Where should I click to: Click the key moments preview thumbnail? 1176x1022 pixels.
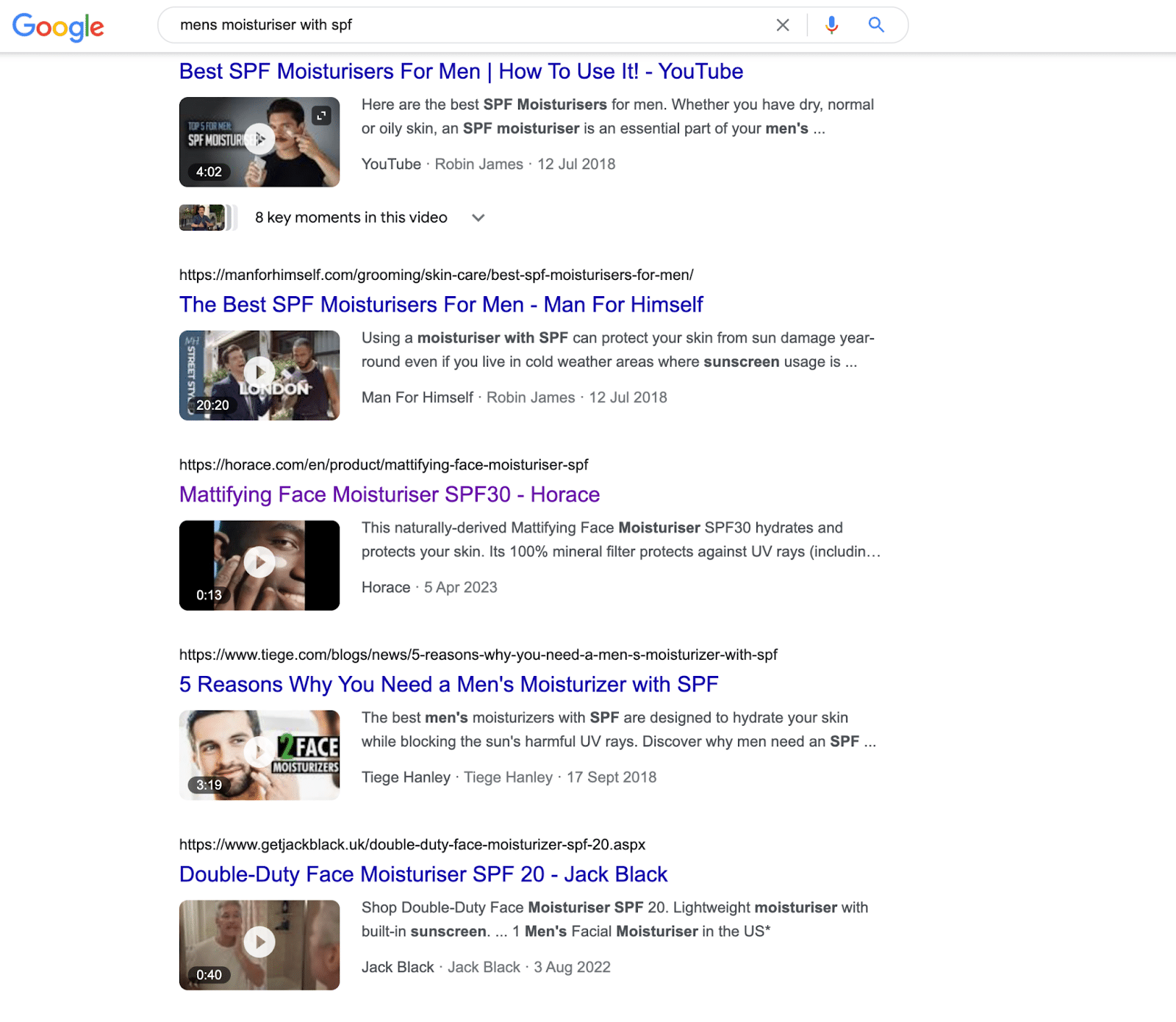203,217
